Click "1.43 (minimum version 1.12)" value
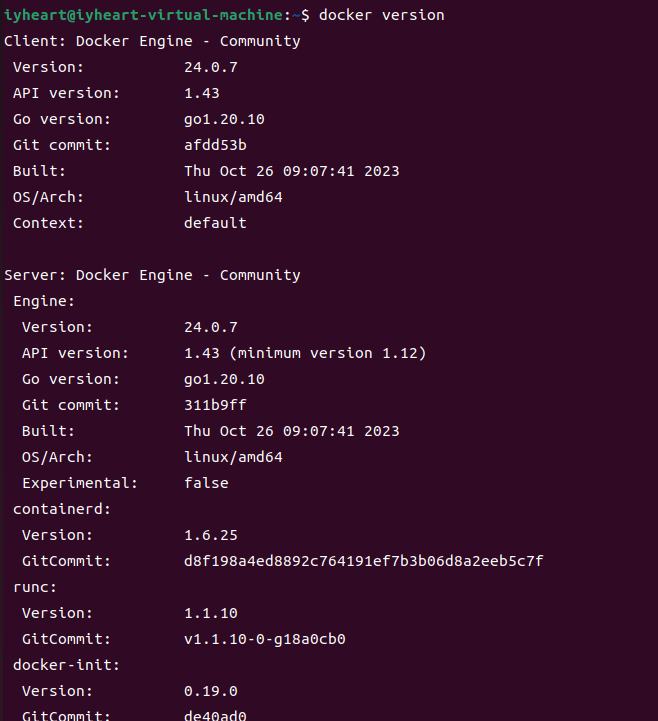 [305, 353]
